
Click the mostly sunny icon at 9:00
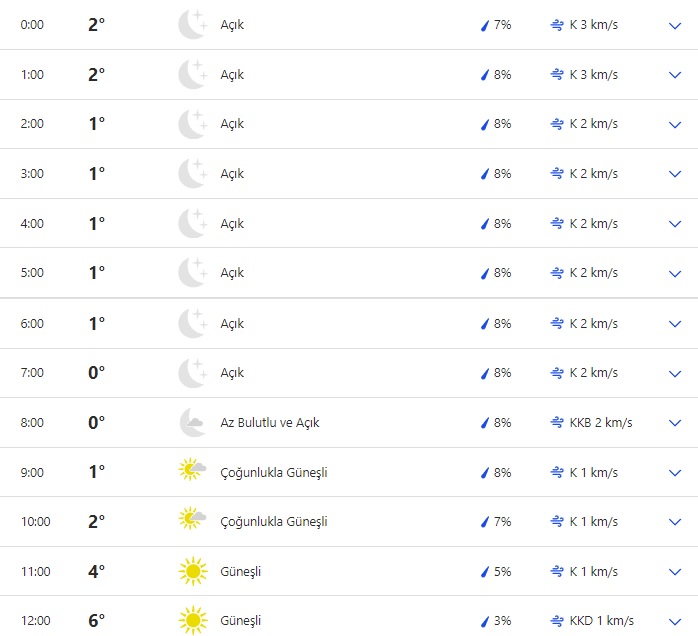tap(191, 471)
